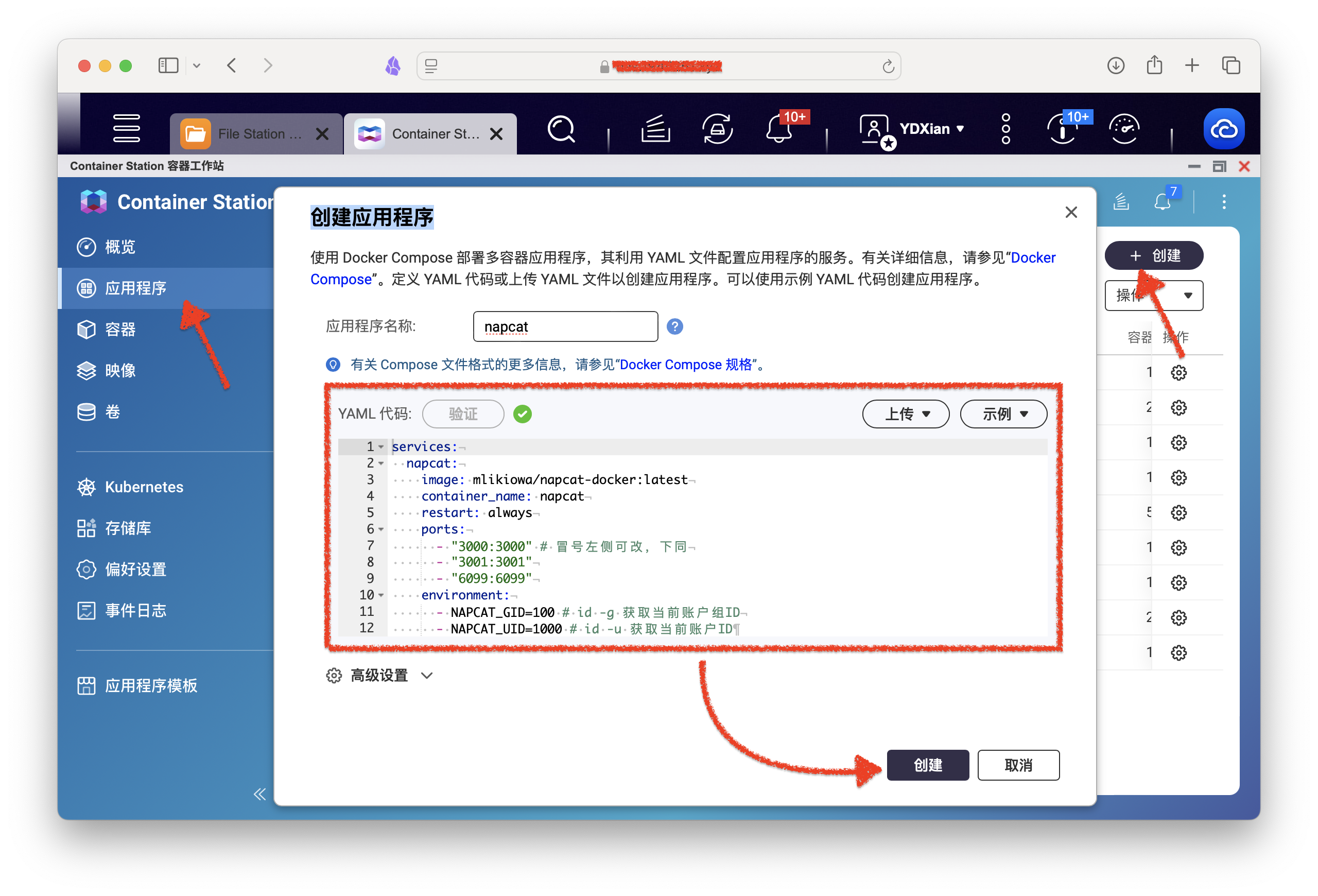
Task: Reload the page in Safari address bar
Action: click(888, 66)
